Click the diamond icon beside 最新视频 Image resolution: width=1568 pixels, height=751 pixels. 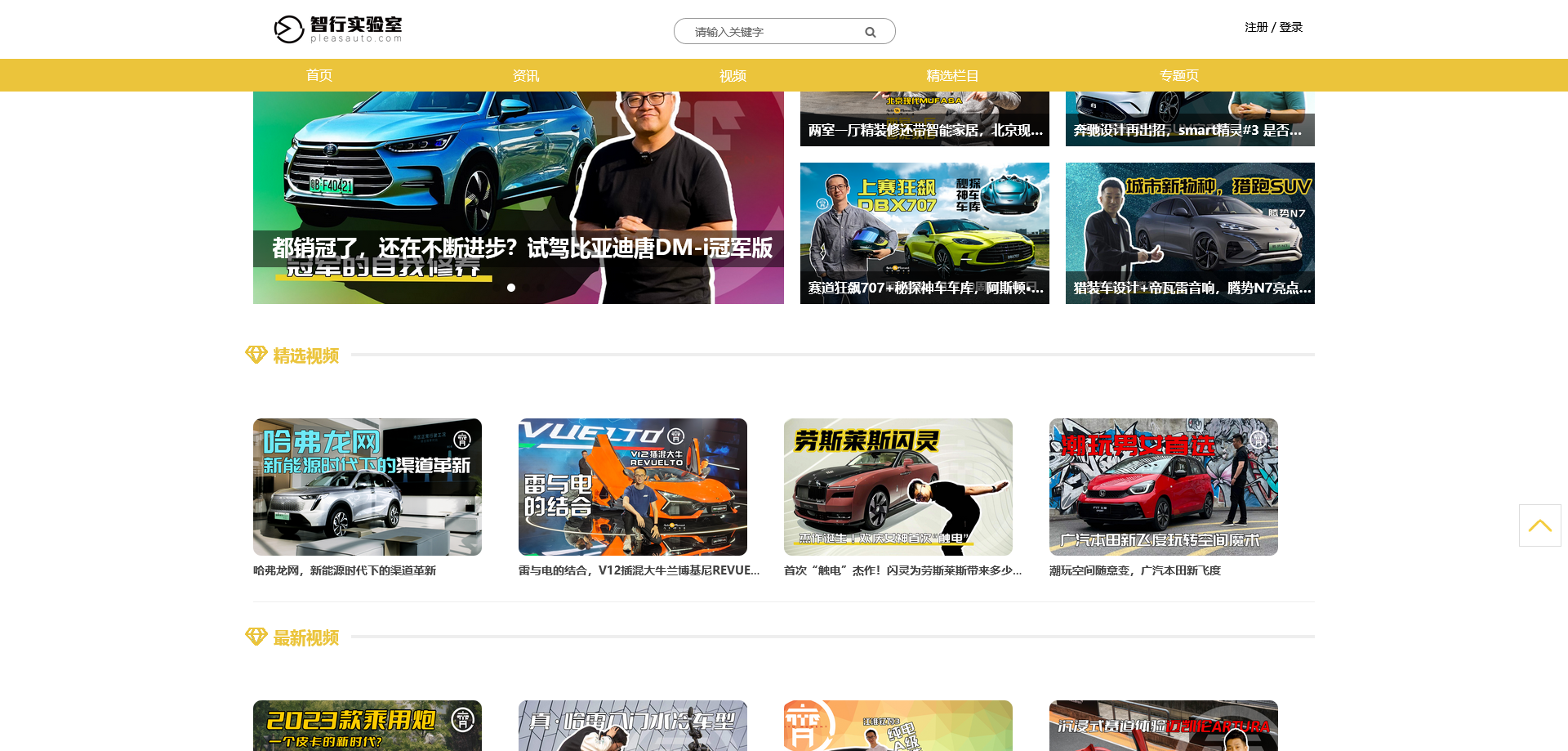256,637
